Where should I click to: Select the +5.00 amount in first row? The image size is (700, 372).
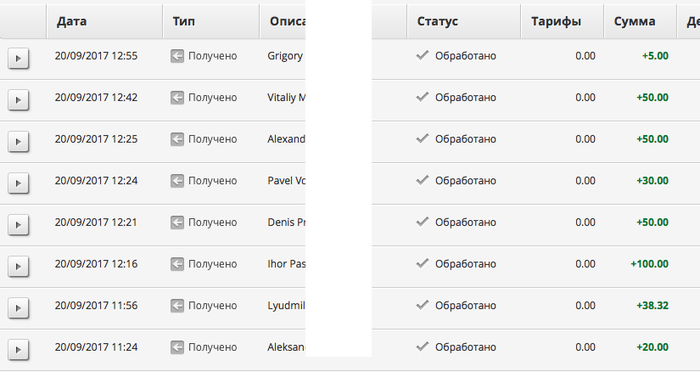point(655,56)
